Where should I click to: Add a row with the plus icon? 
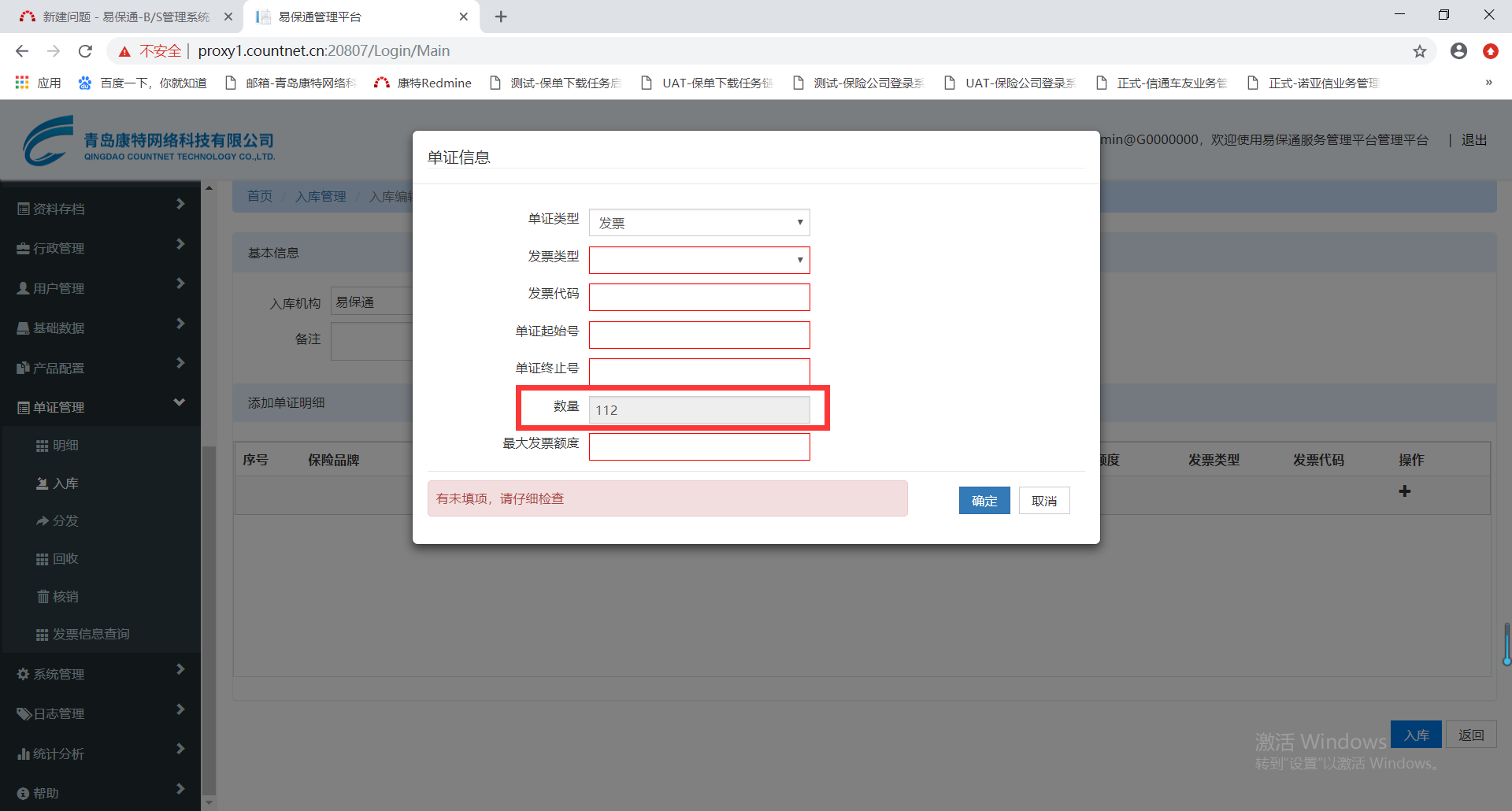[1405, 491]
